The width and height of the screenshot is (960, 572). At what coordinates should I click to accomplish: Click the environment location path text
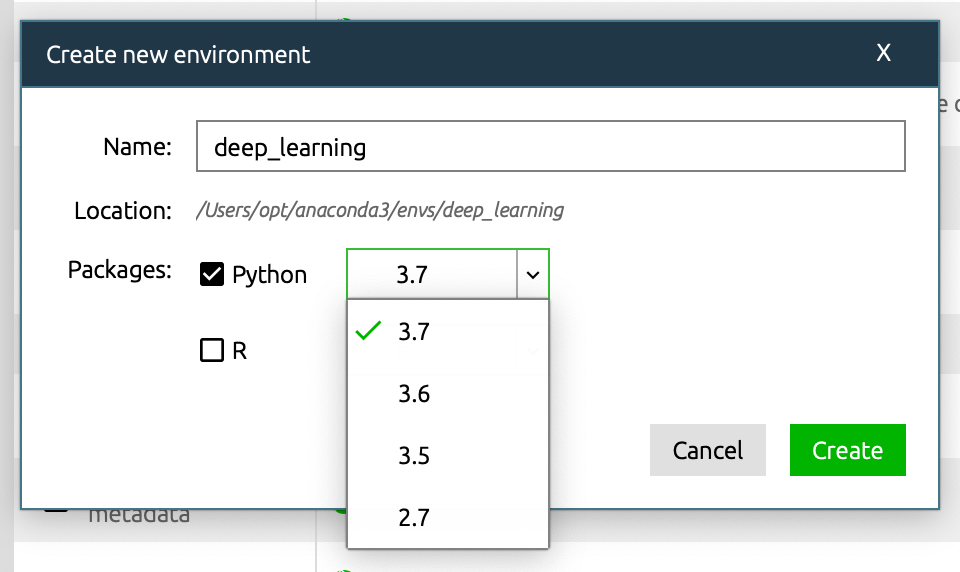[380, 210]
